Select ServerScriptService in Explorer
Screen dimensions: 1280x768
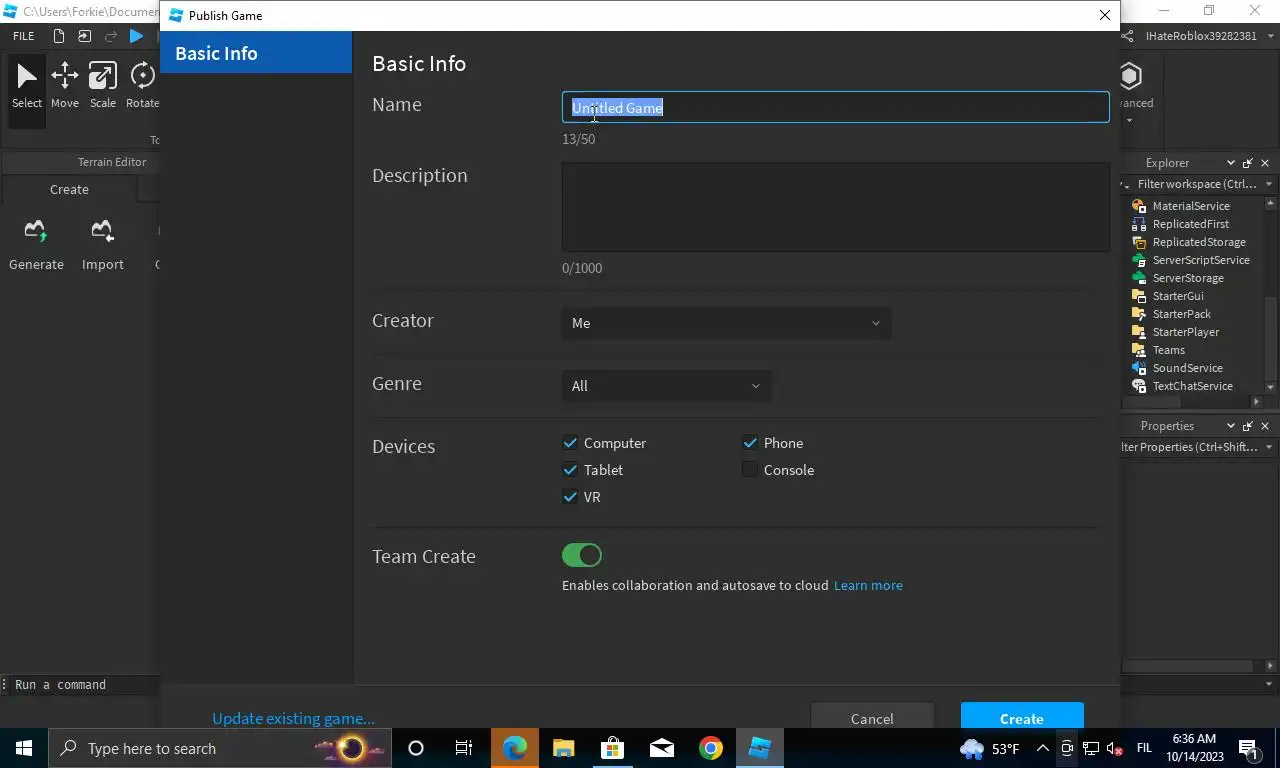[x=1200, y=260]
